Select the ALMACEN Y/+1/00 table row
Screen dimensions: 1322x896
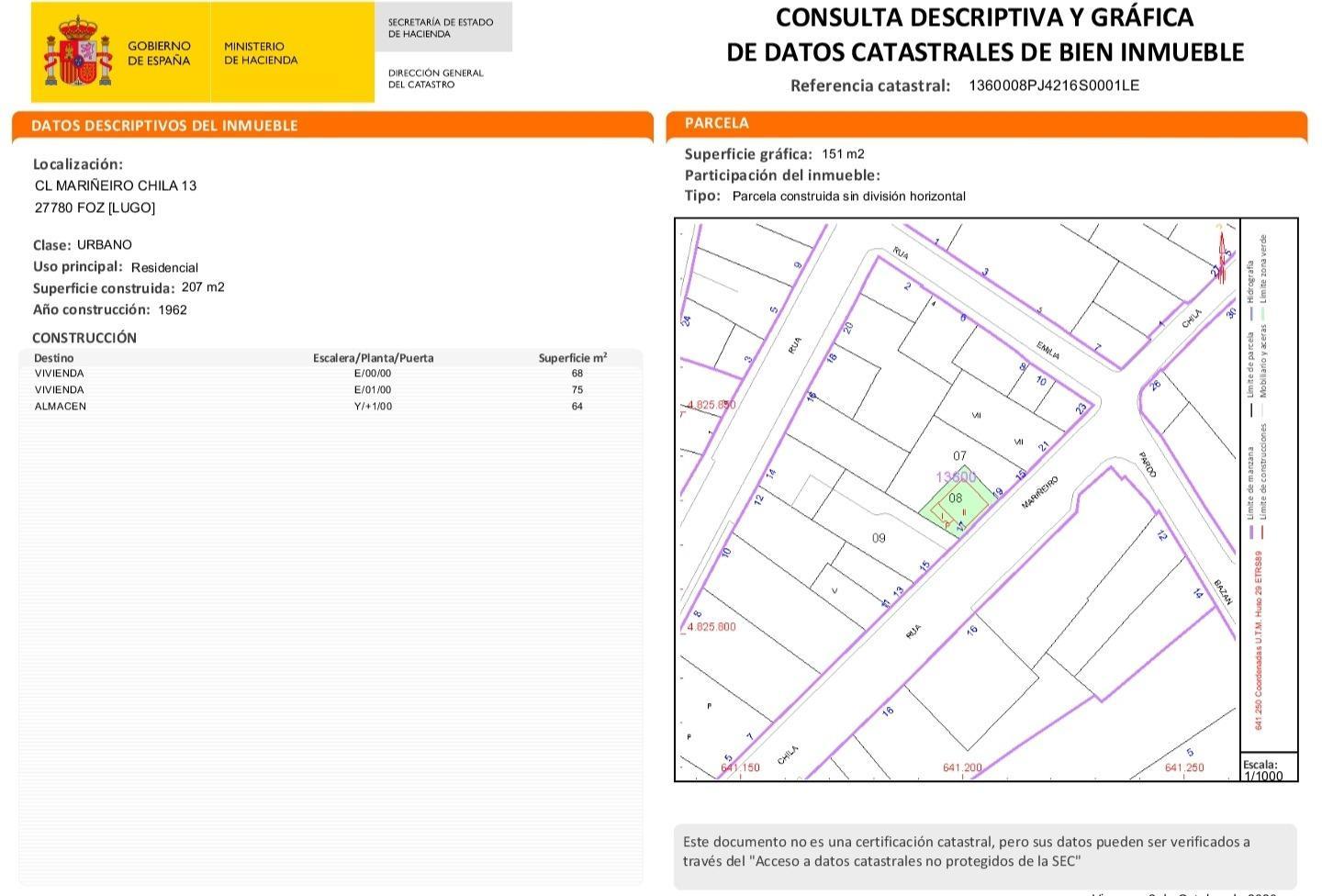(x=330, y=407)
